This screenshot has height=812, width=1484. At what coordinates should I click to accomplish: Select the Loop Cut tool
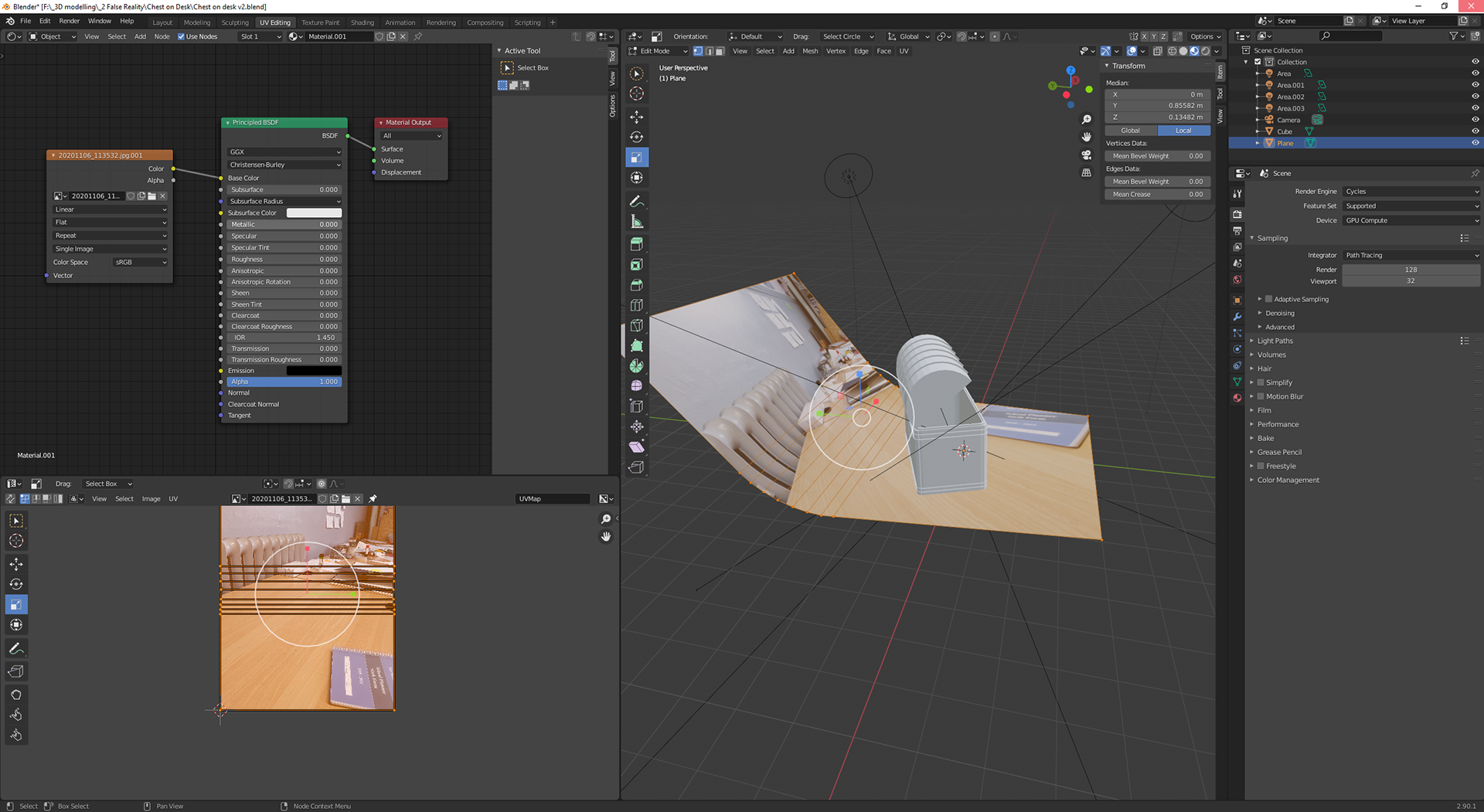point(637,305)
